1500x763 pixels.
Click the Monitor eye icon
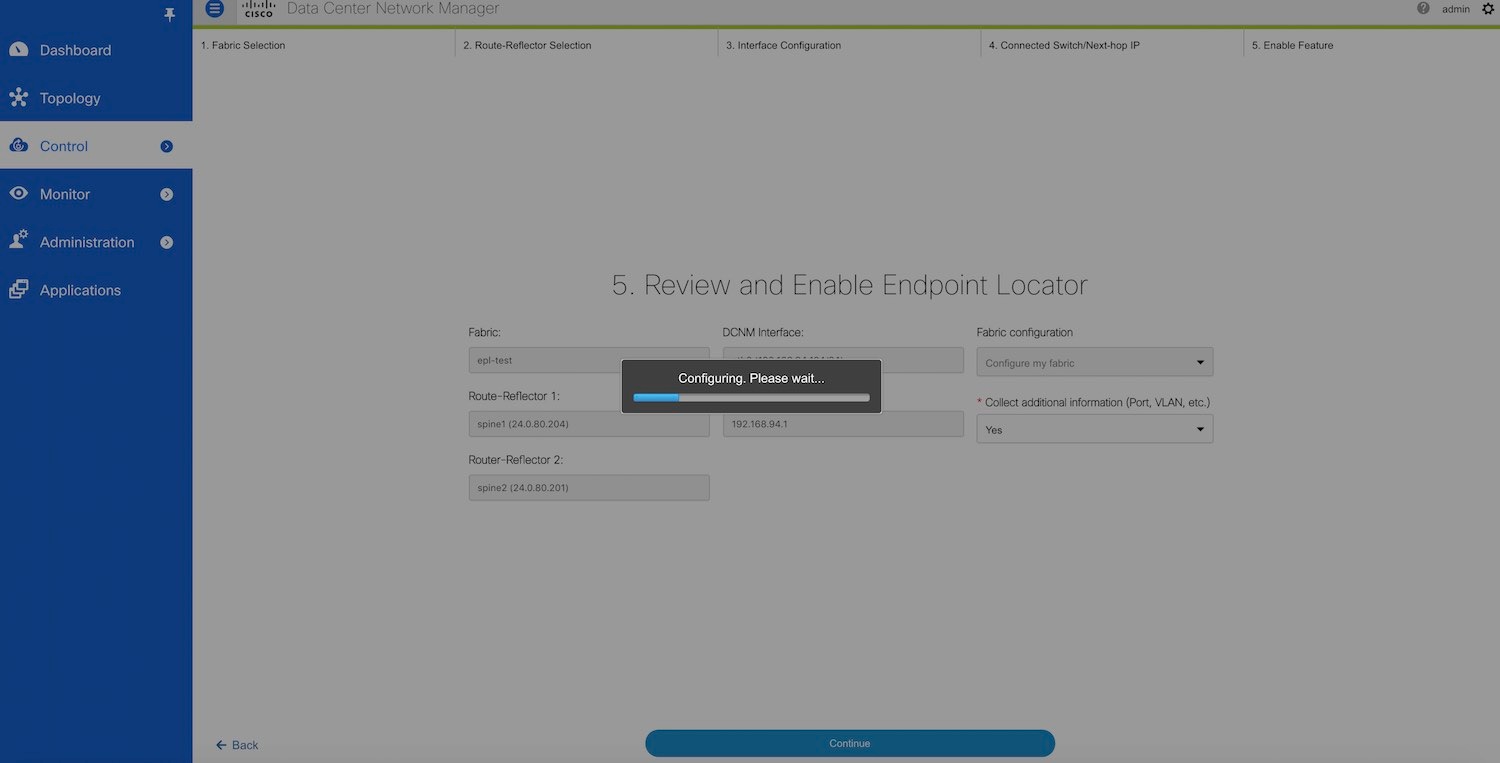18,193
